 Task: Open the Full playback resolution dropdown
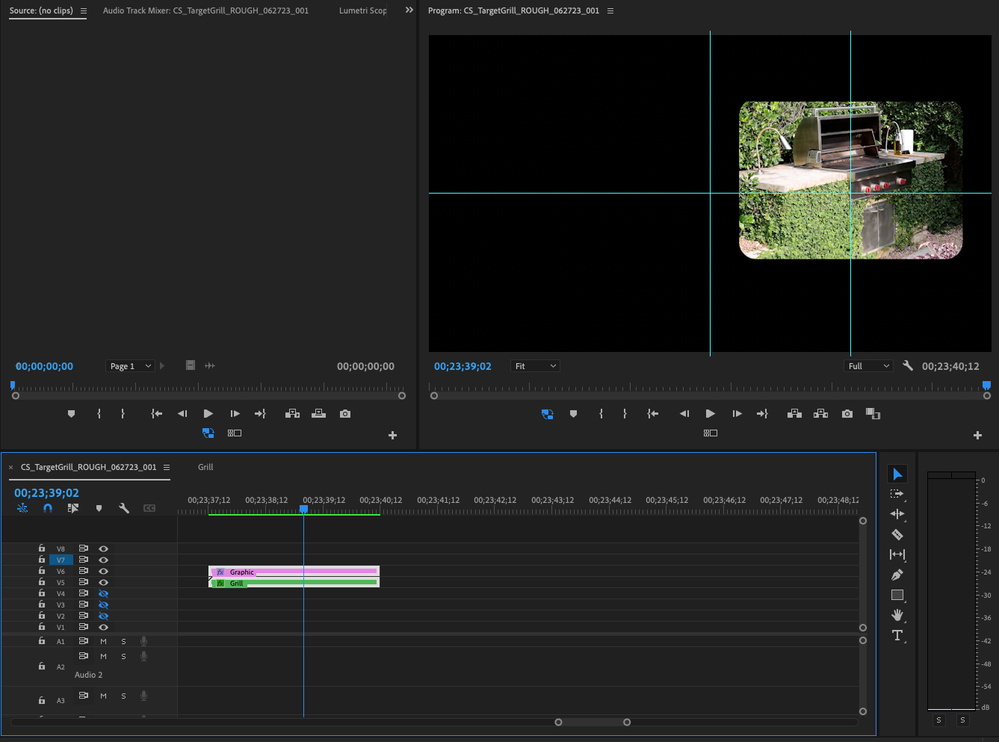868,367
